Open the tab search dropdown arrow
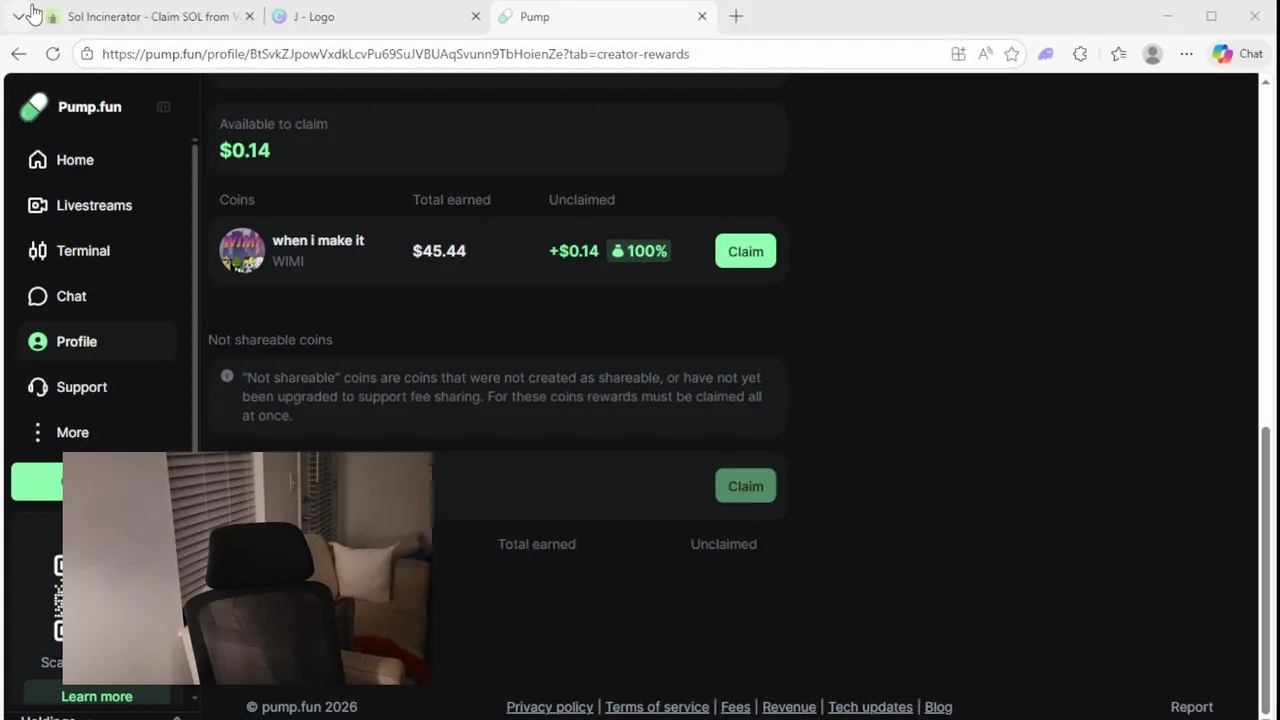Image resolution: width=1280 pixels, height=720 pixels. pos(19,16)
